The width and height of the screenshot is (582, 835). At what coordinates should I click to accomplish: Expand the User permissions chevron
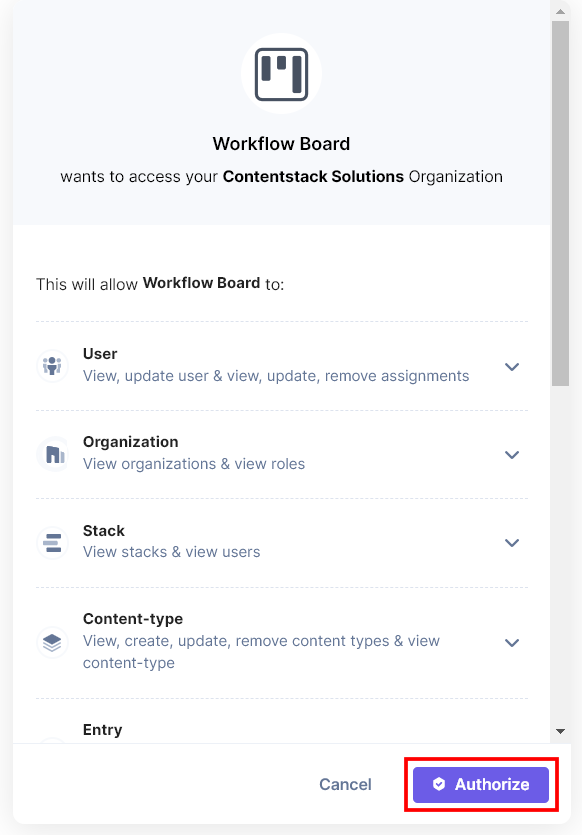click(512, 366)
